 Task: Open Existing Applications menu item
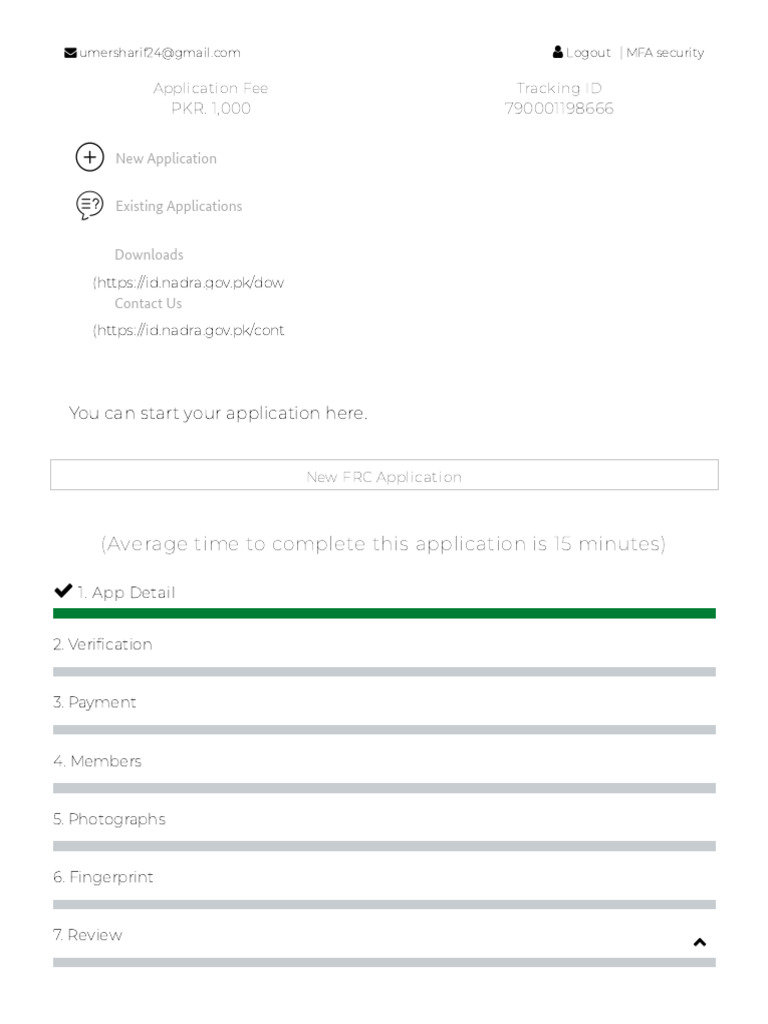pyautogui.click(x=179, y=207)
